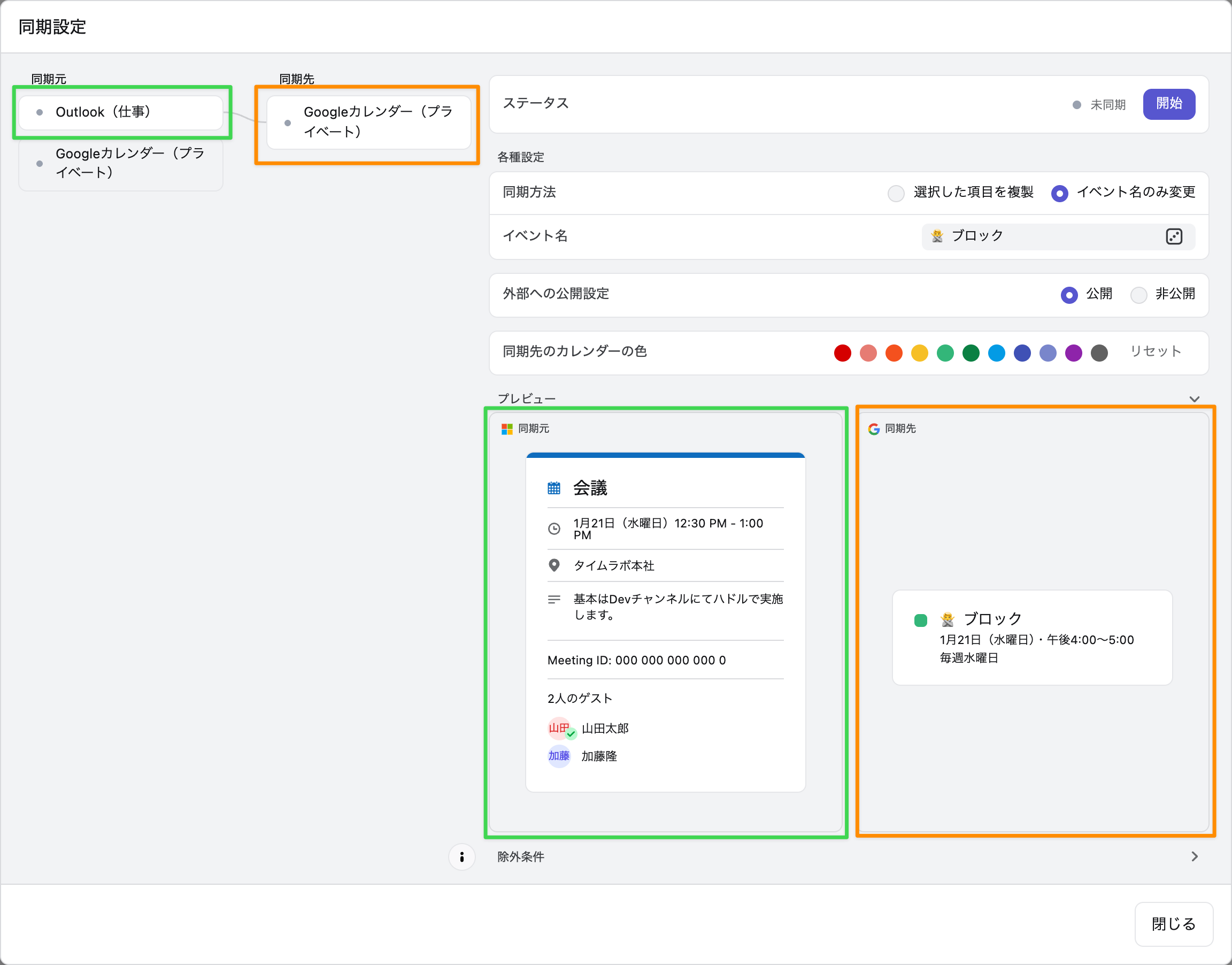Pick the gray calendar color
Viewport: 1232px width, 965px height.
[x=1099, y=353]
